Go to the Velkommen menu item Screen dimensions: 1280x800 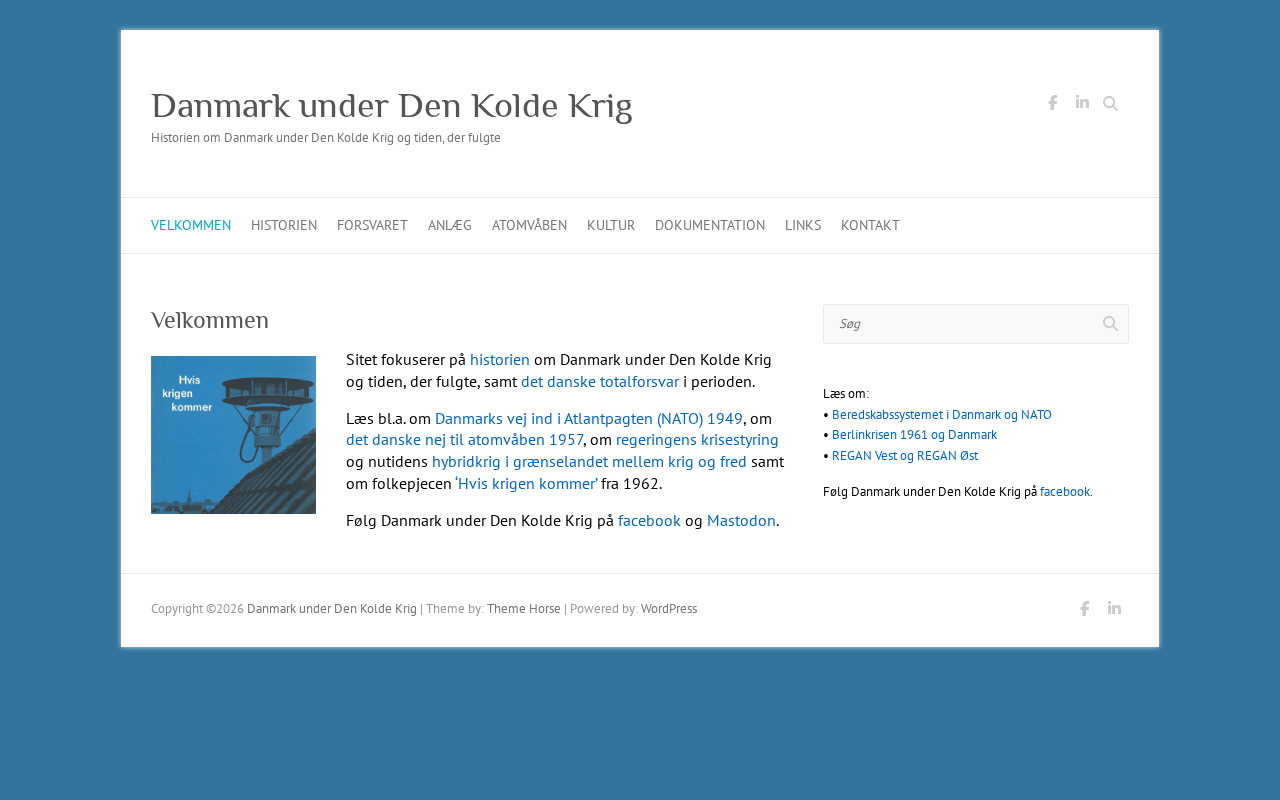191,225
